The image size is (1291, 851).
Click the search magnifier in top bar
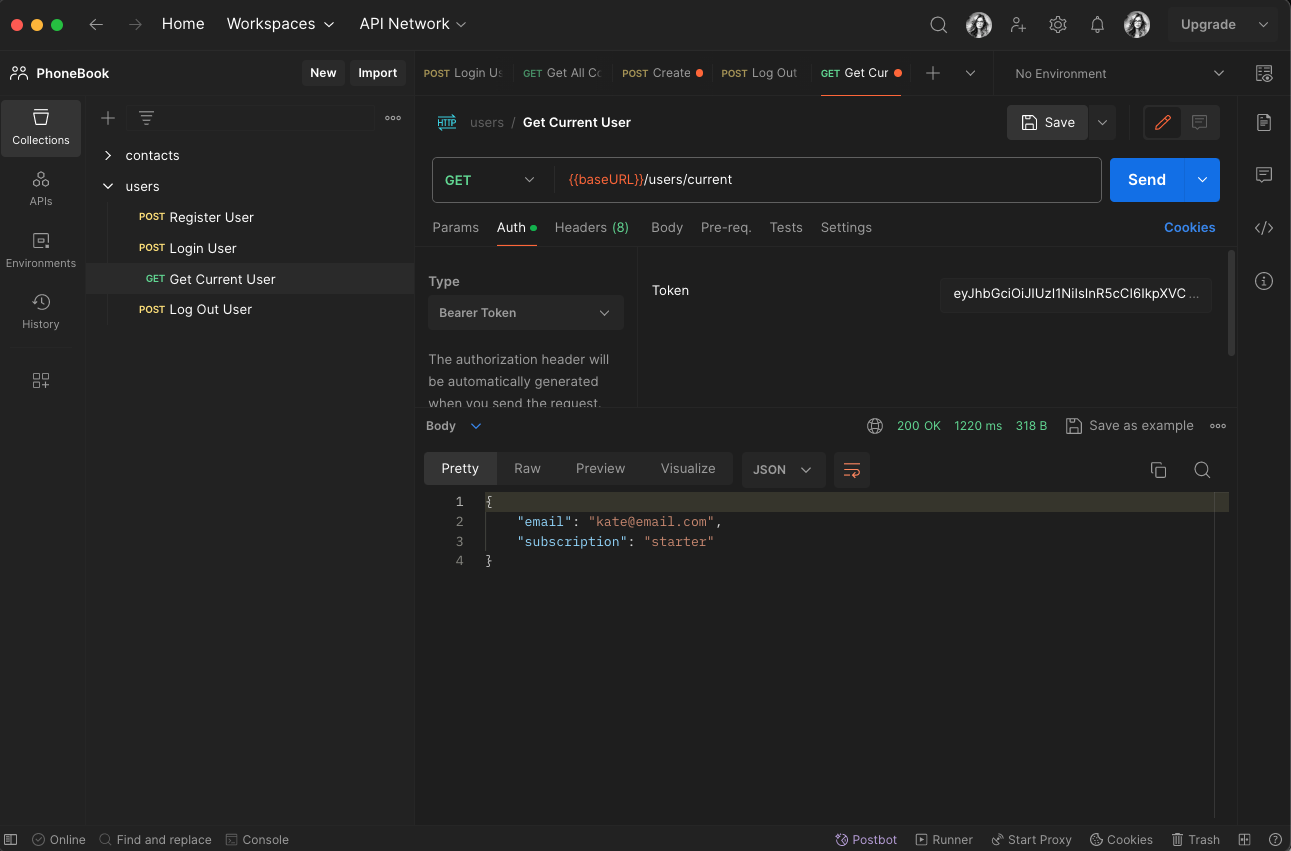click(938, 25)
